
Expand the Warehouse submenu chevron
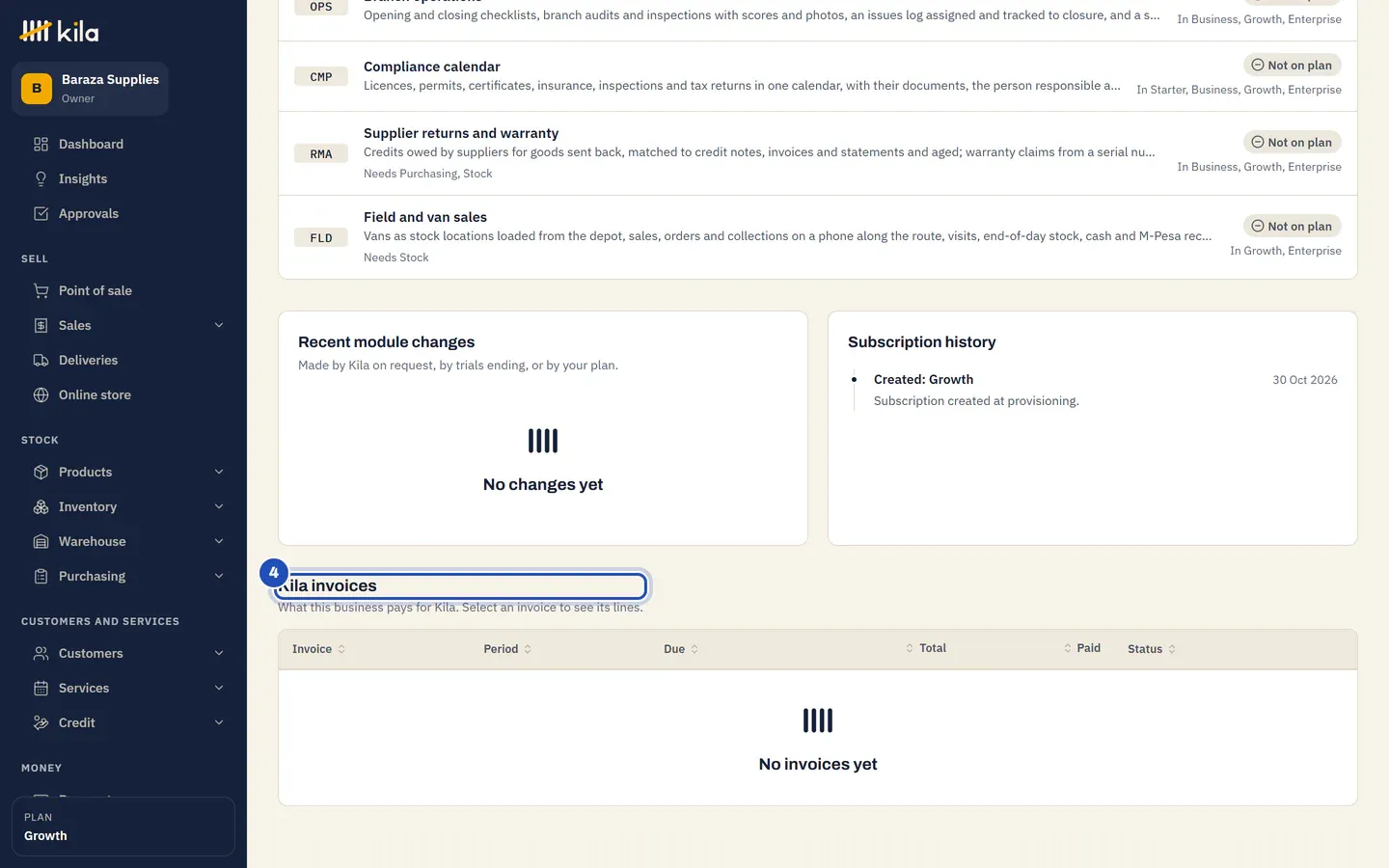click(x=219, y=541)
